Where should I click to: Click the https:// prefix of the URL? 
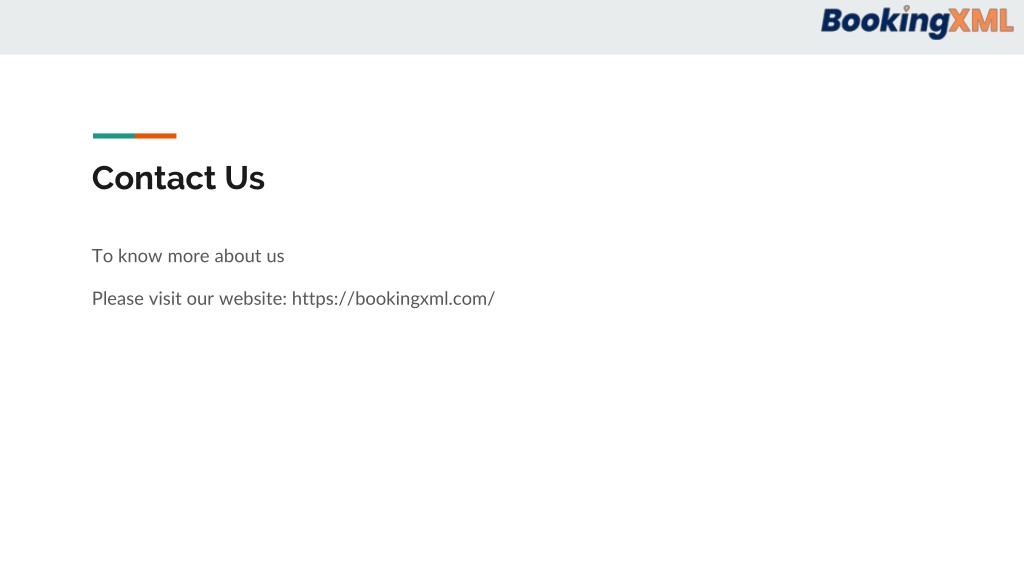[x=323, y=298]
